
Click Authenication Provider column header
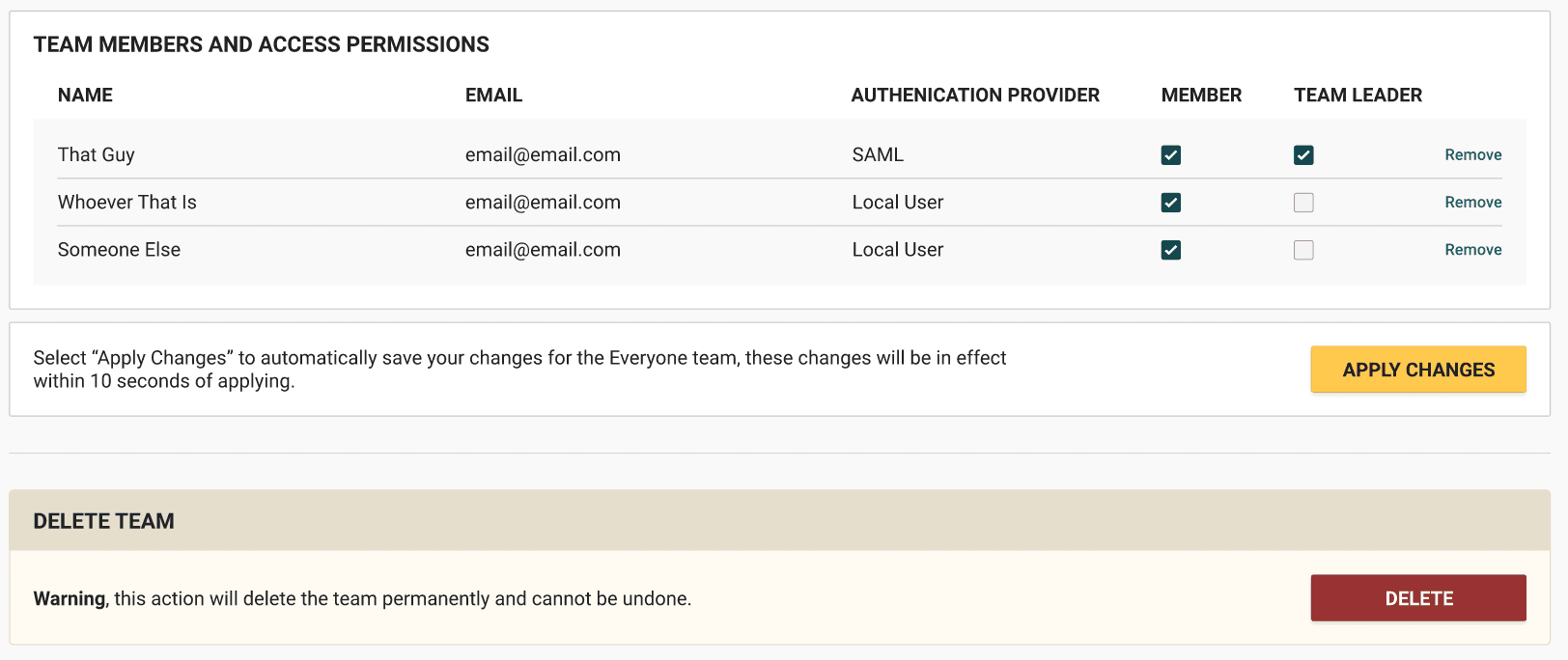point(975,95)
